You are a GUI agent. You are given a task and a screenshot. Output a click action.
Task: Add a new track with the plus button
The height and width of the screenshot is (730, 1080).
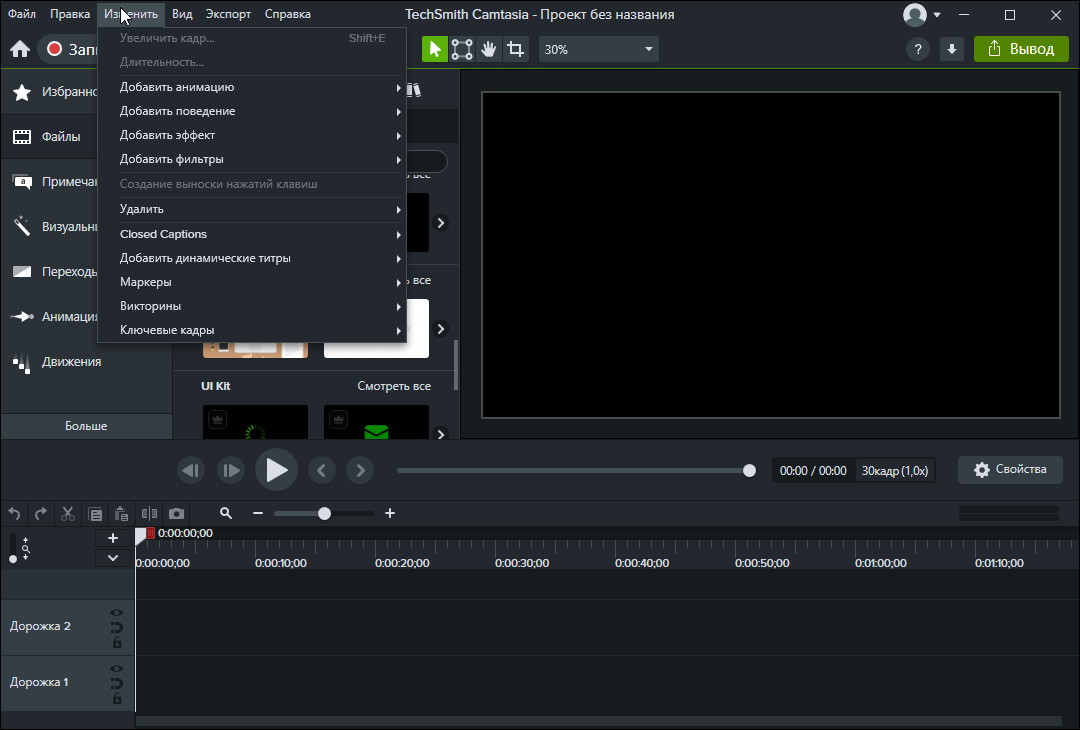coord(113,538)
